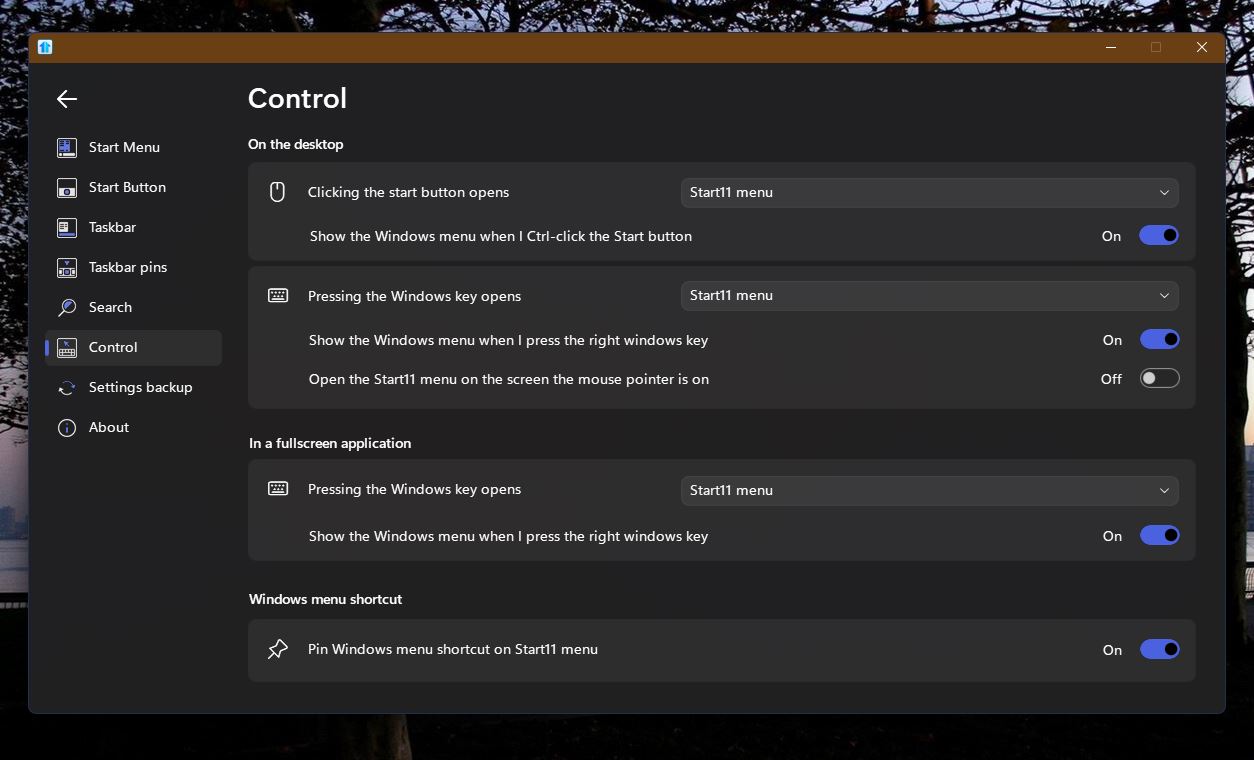Click the Settings backup label
The height and width of the screenshot is (760, 1254).
click(140, 388)
